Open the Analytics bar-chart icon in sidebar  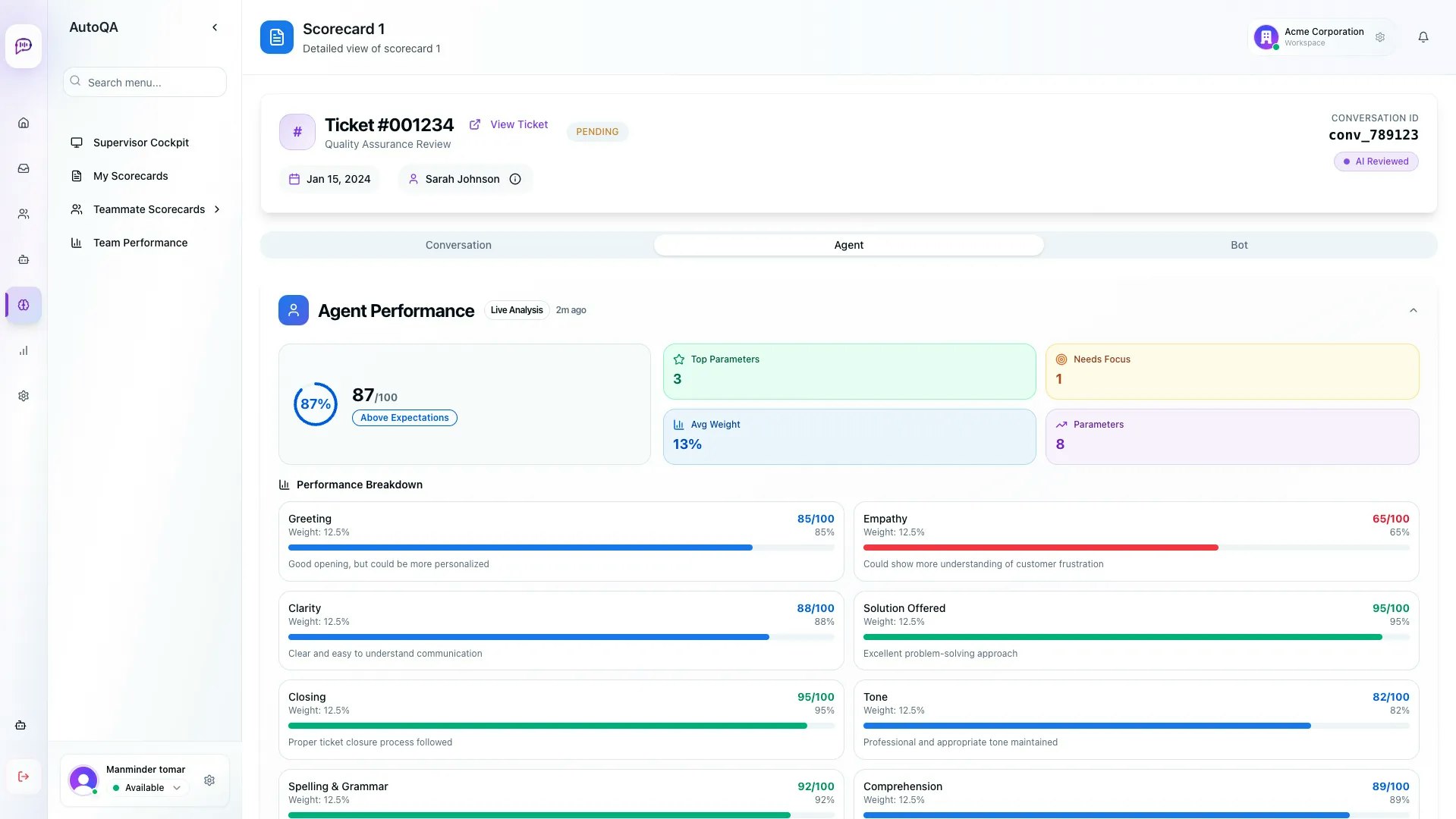click(24, 350)
